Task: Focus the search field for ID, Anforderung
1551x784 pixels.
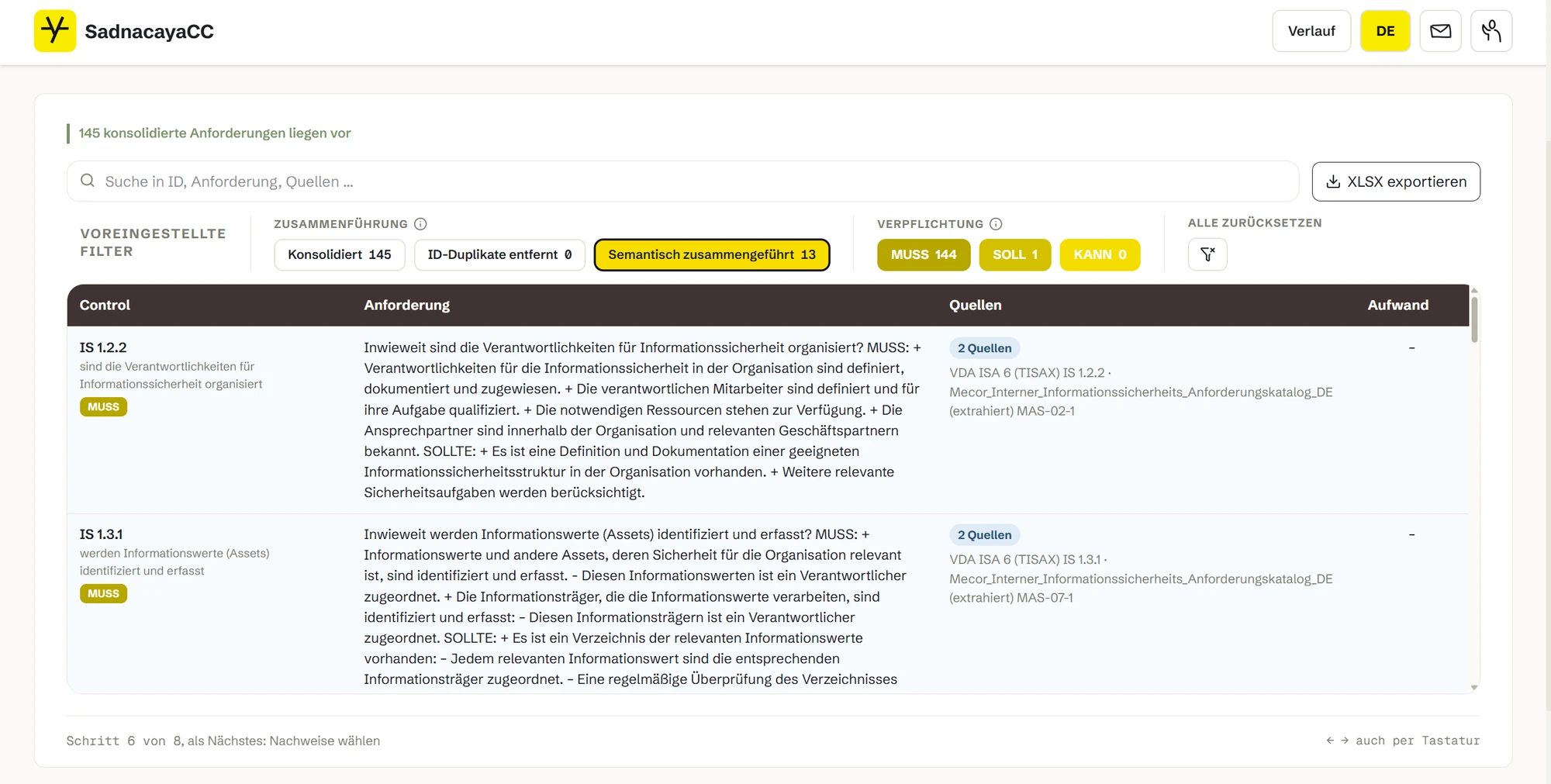Action: click(x=682, y=181)
